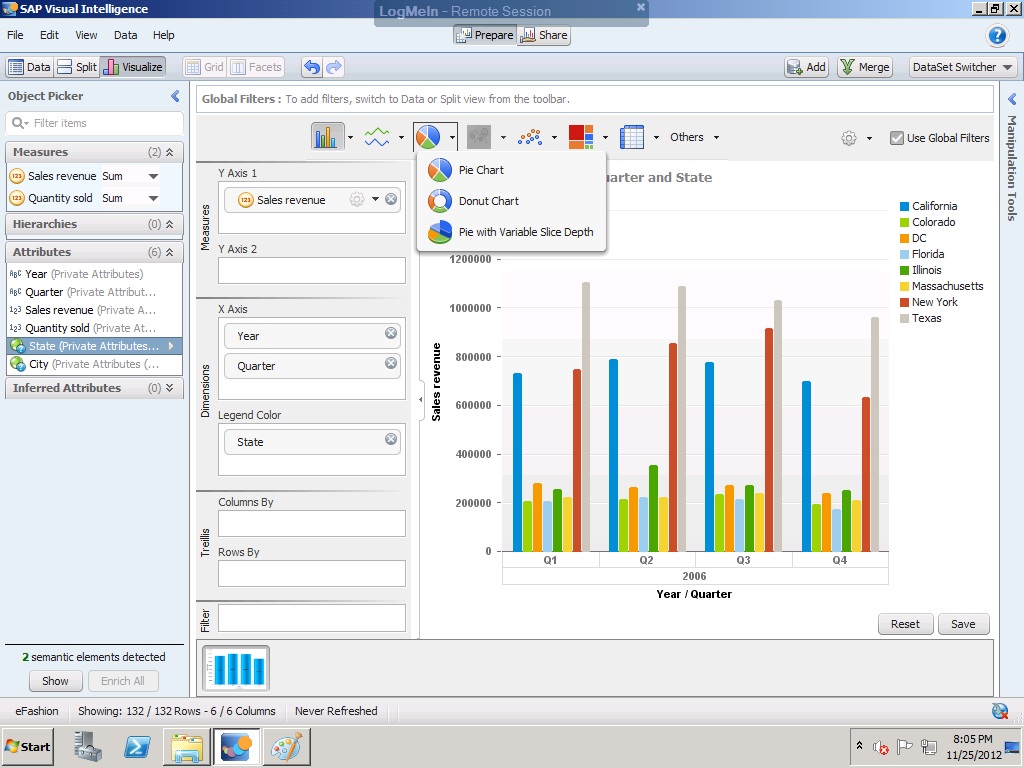
Task: Open chart settings gear icon
Action: pyautogui.click(x=848, y=138)
